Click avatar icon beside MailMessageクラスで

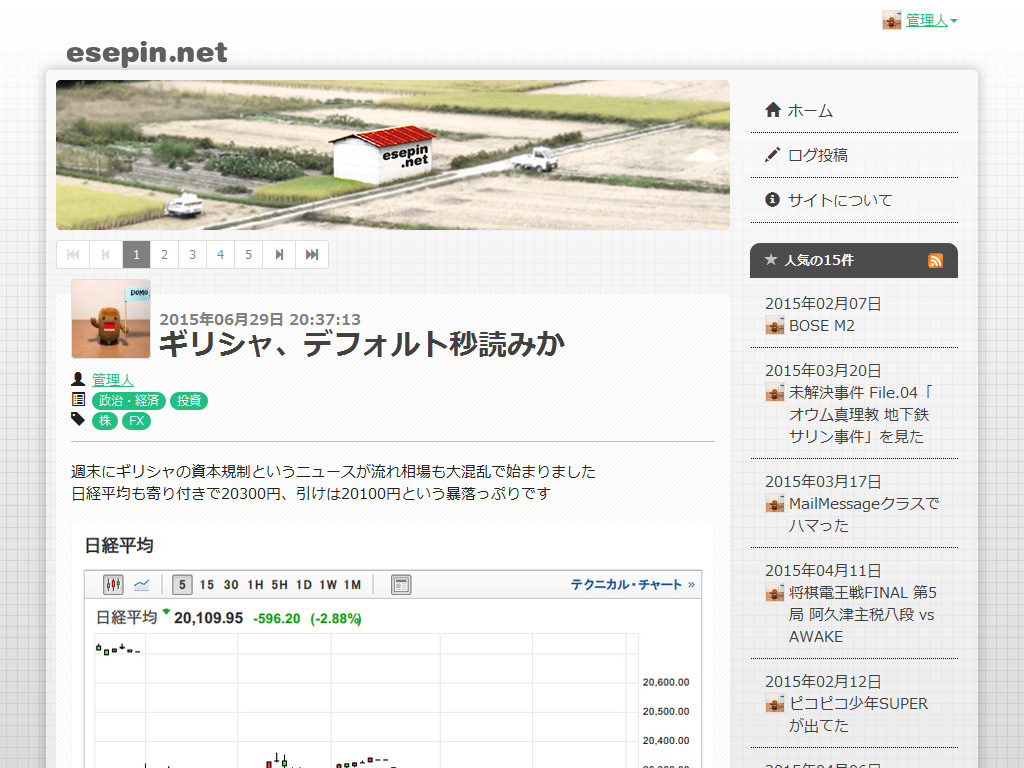(775, 504)
